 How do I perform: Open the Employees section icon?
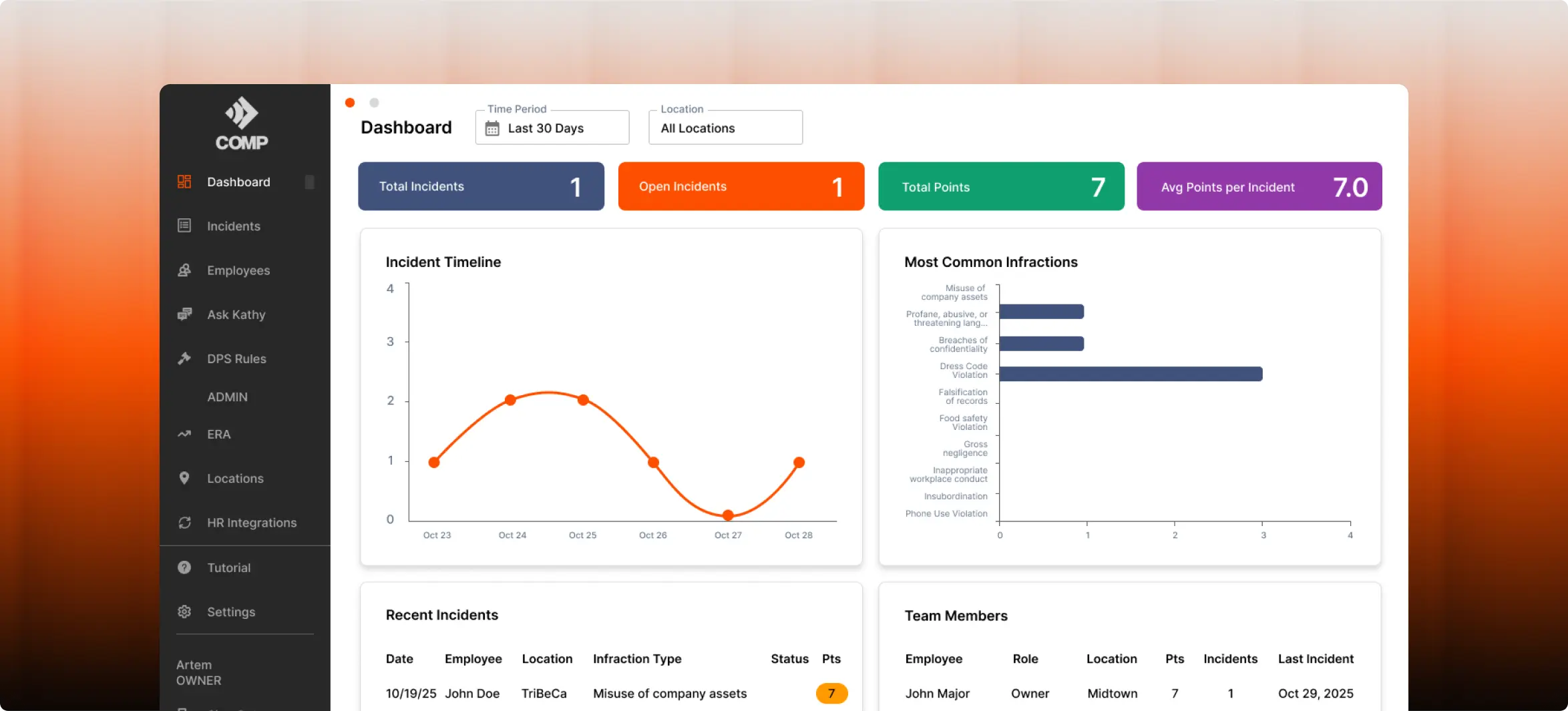point(184,270)
